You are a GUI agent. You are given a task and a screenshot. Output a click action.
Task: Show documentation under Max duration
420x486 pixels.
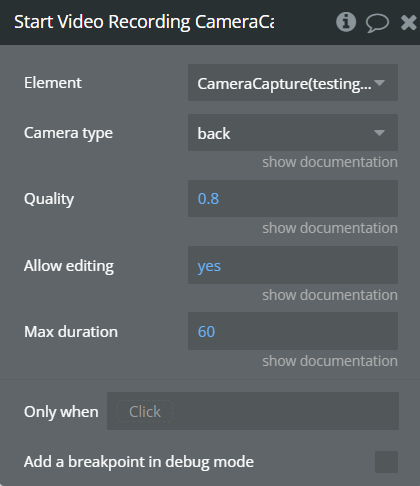[330, 361]
